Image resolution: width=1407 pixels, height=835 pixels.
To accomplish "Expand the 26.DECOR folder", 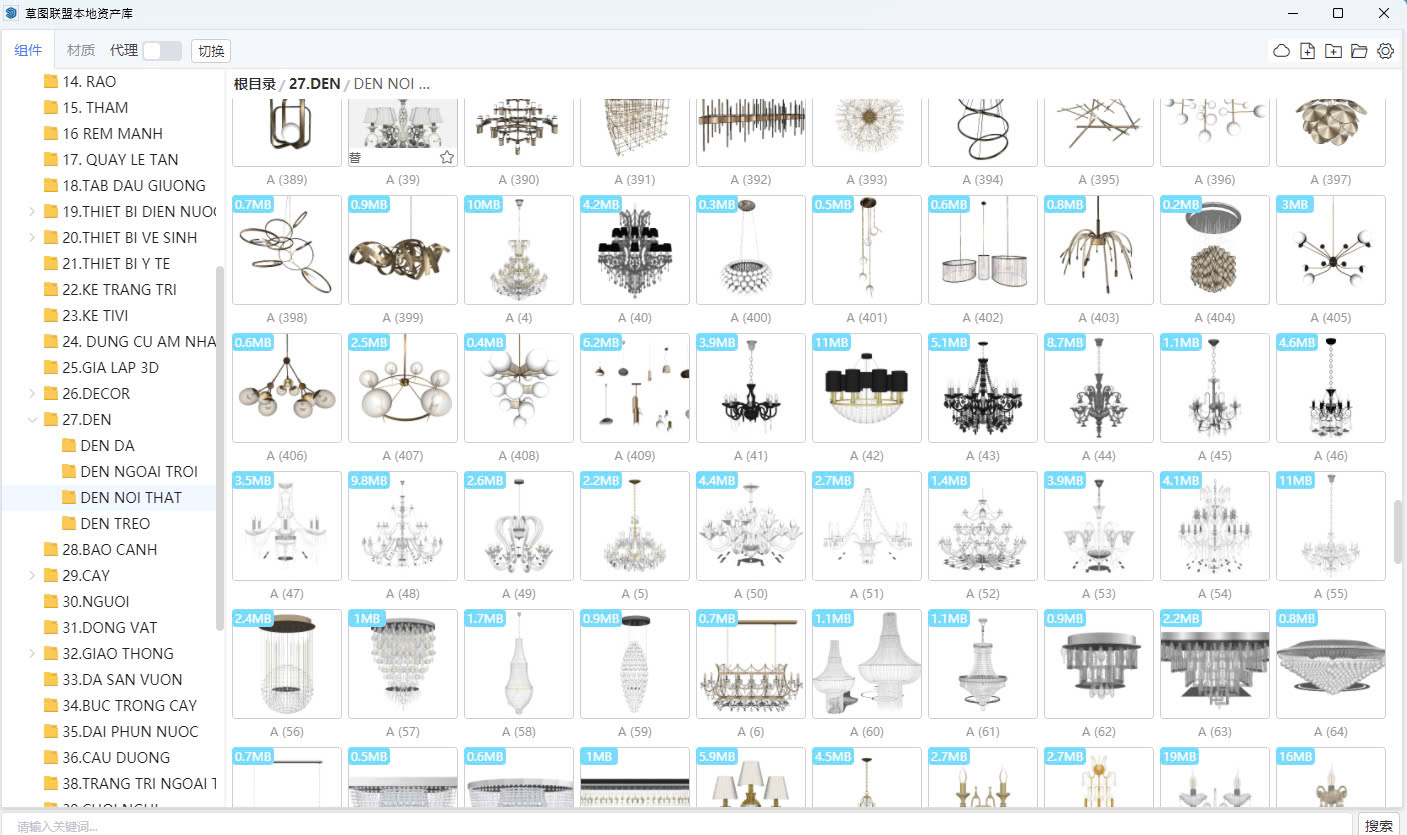I will (x=32, y=394).
